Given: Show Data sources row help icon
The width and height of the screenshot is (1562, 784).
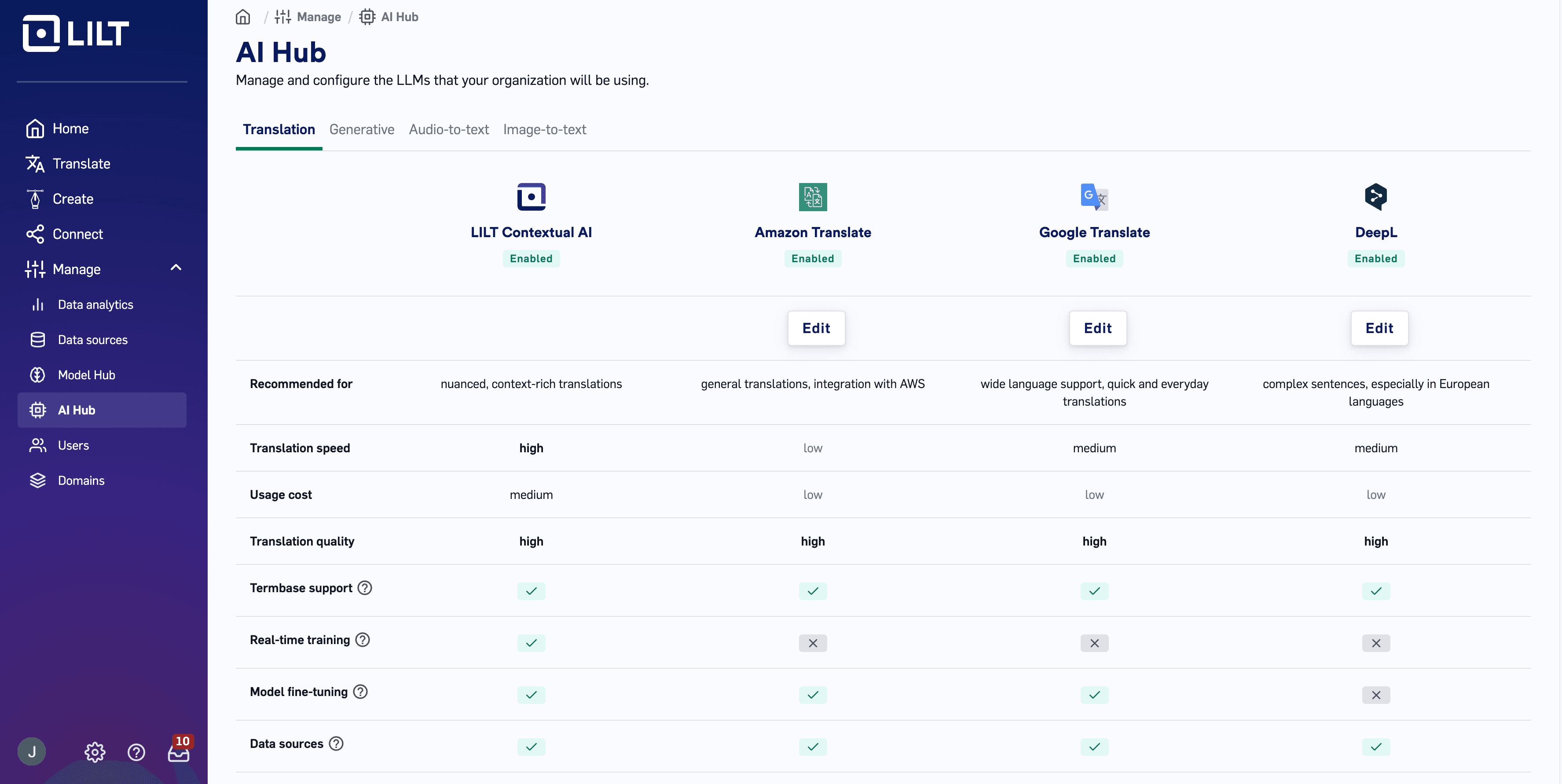Looking at the screenshot, I should point(336,744).
